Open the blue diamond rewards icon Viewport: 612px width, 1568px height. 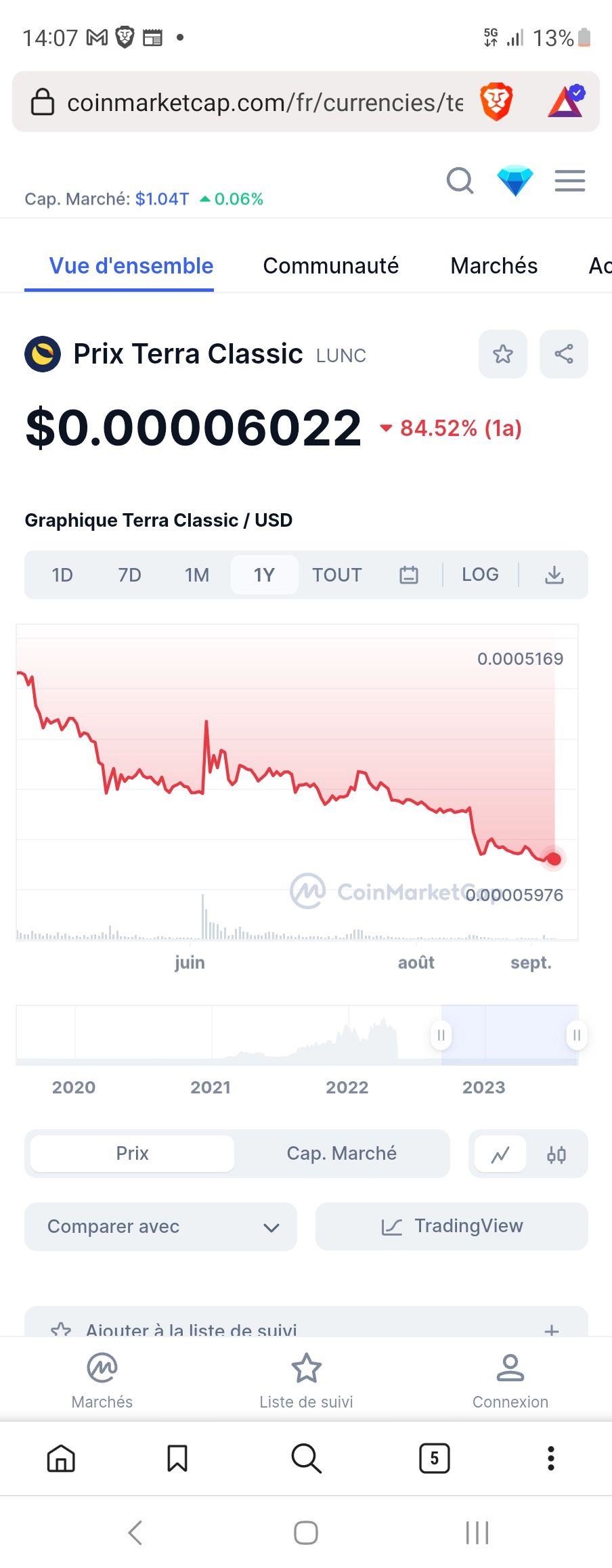tap(515, 181)
